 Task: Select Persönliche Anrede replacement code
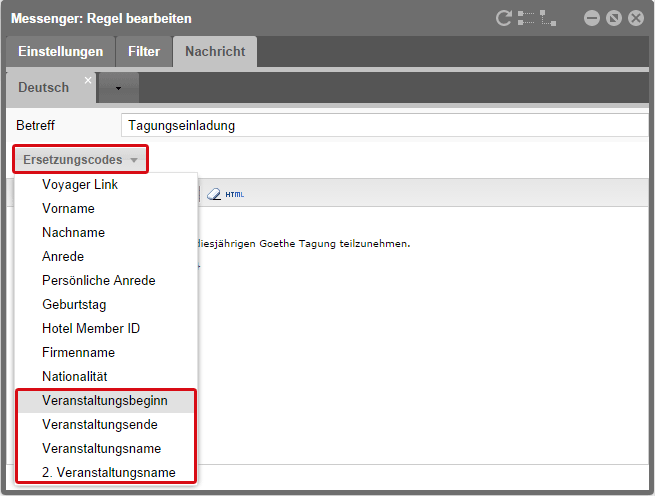[98, 280]
